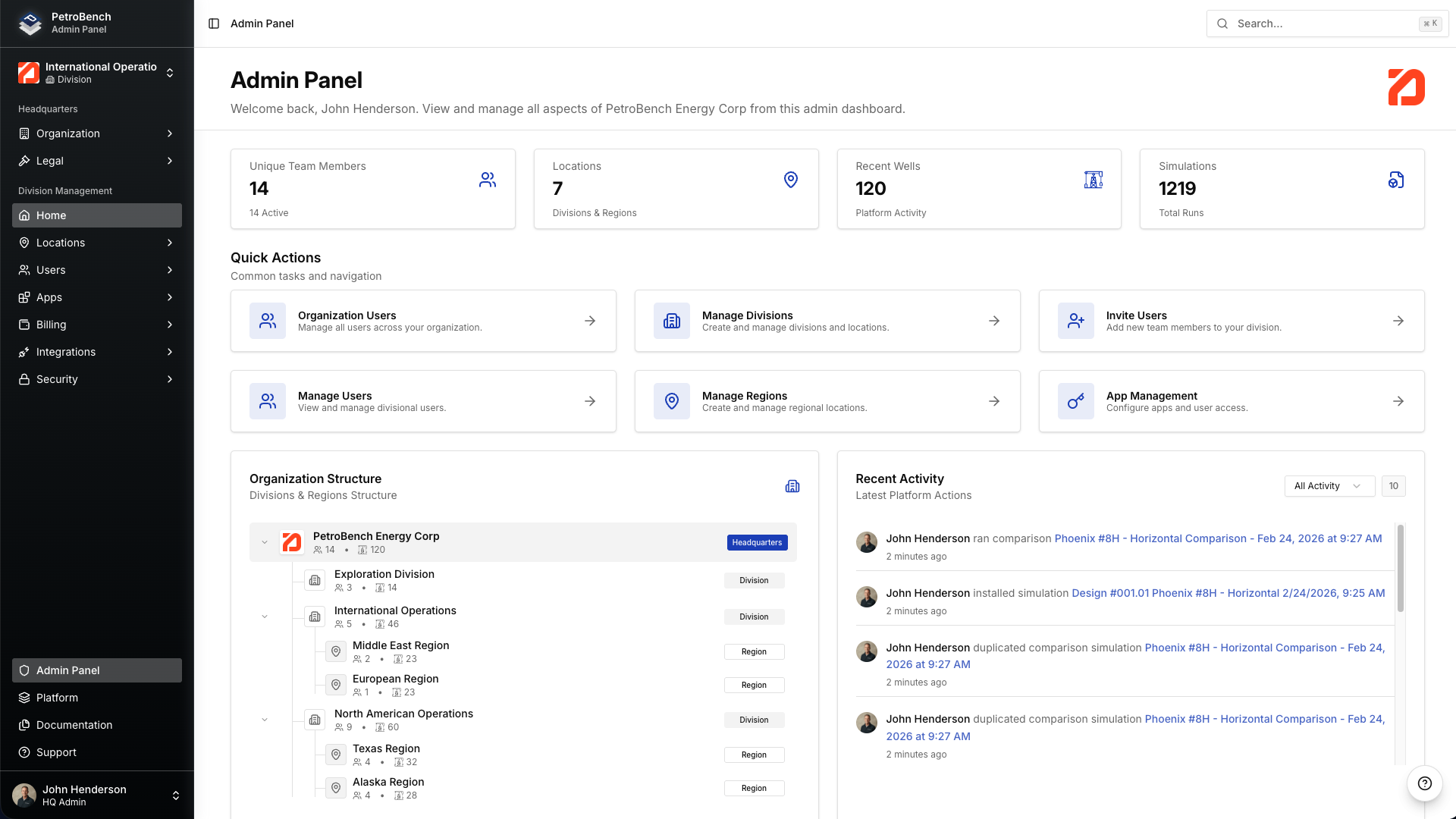Click the PetroBench logo in the top right

[x=1407, y=87]
